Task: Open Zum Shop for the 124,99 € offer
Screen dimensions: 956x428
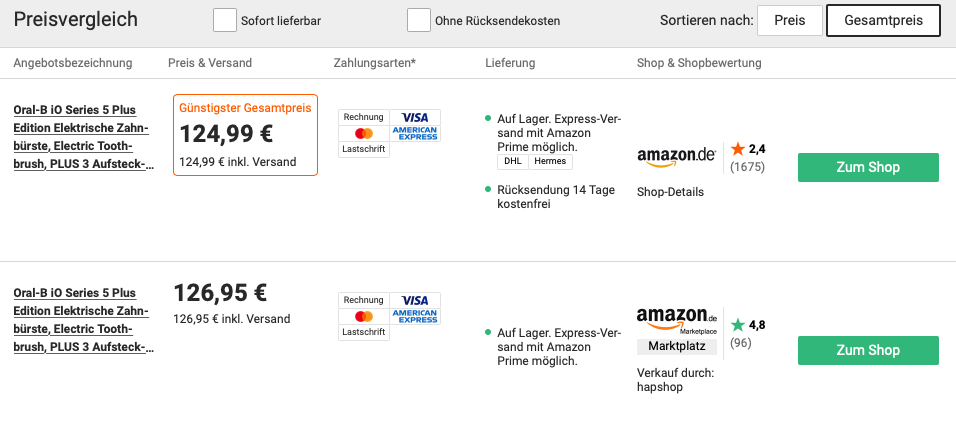Action: coord(868,168)
